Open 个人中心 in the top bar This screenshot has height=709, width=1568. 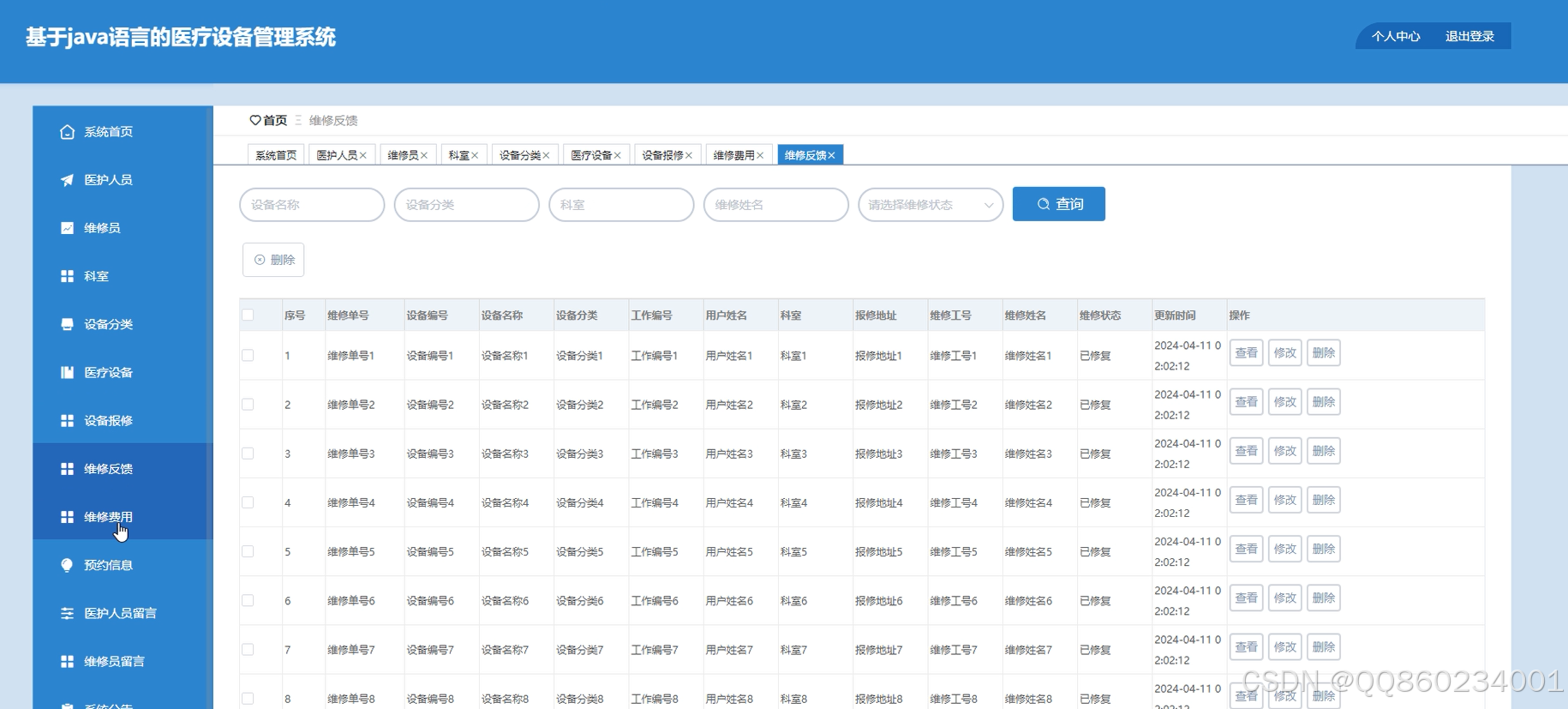click(x=1396, y=36)
